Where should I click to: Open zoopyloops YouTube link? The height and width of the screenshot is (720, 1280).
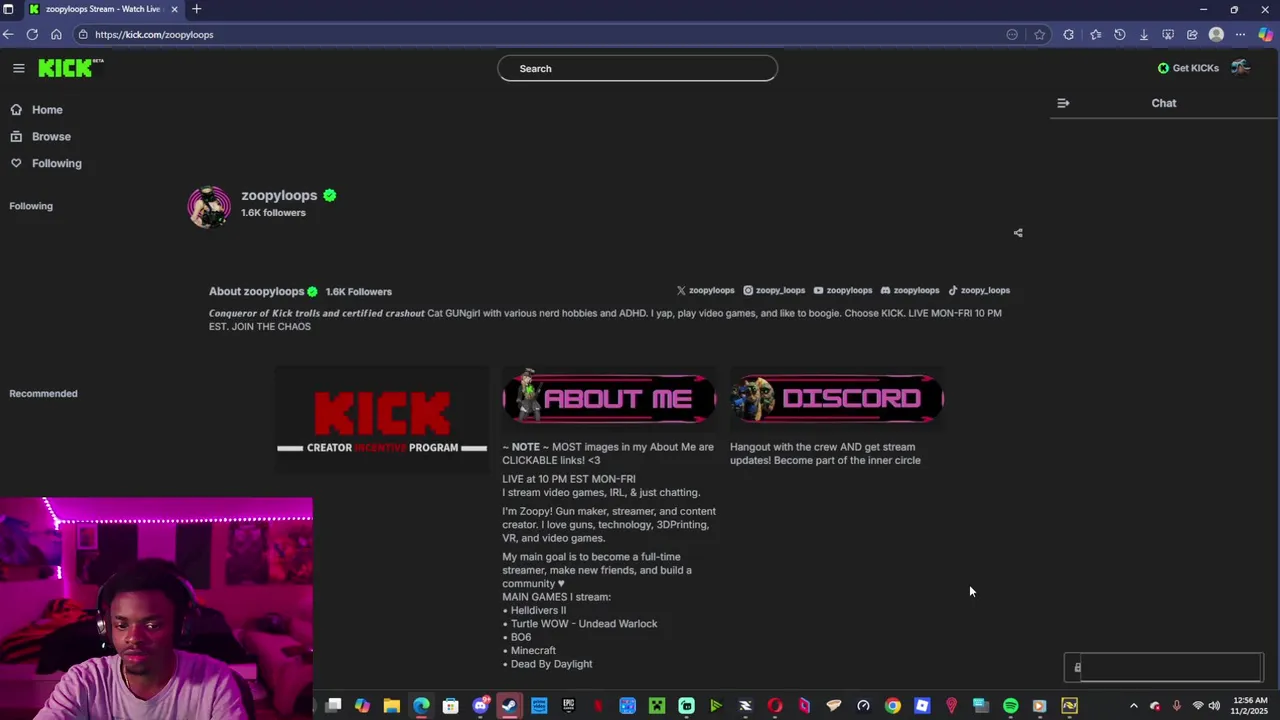point(842,290)
